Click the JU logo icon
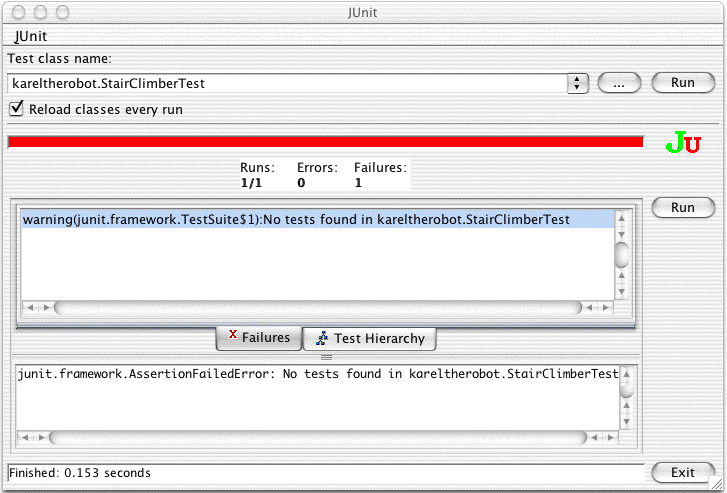Image resolution: width=727 pixels, height=493 pixels. tap(683, 143)
